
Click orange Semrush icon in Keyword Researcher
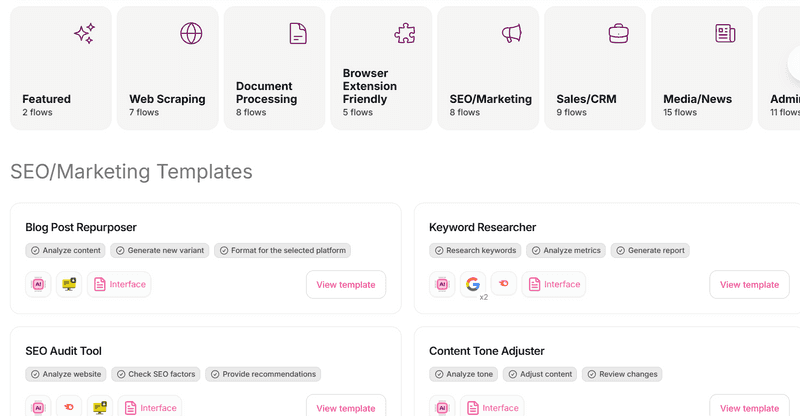tap(504, 284)
